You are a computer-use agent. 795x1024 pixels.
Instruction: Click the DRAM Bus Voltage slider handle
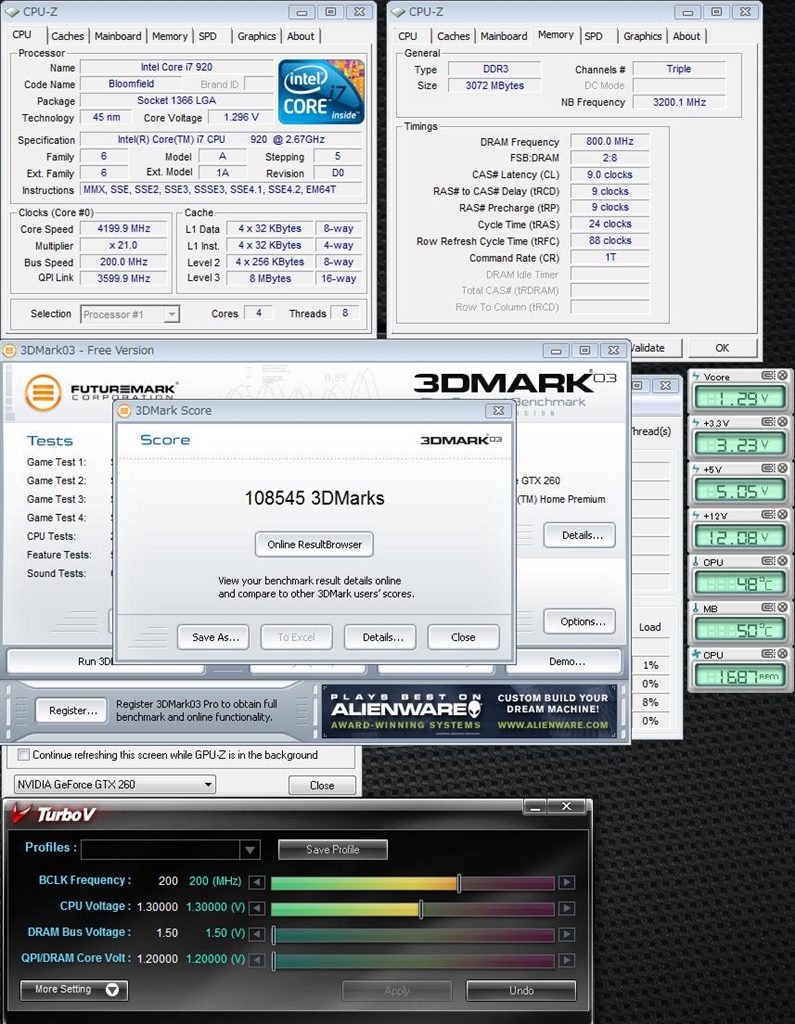pyautogui.click(x=274, y=935)
